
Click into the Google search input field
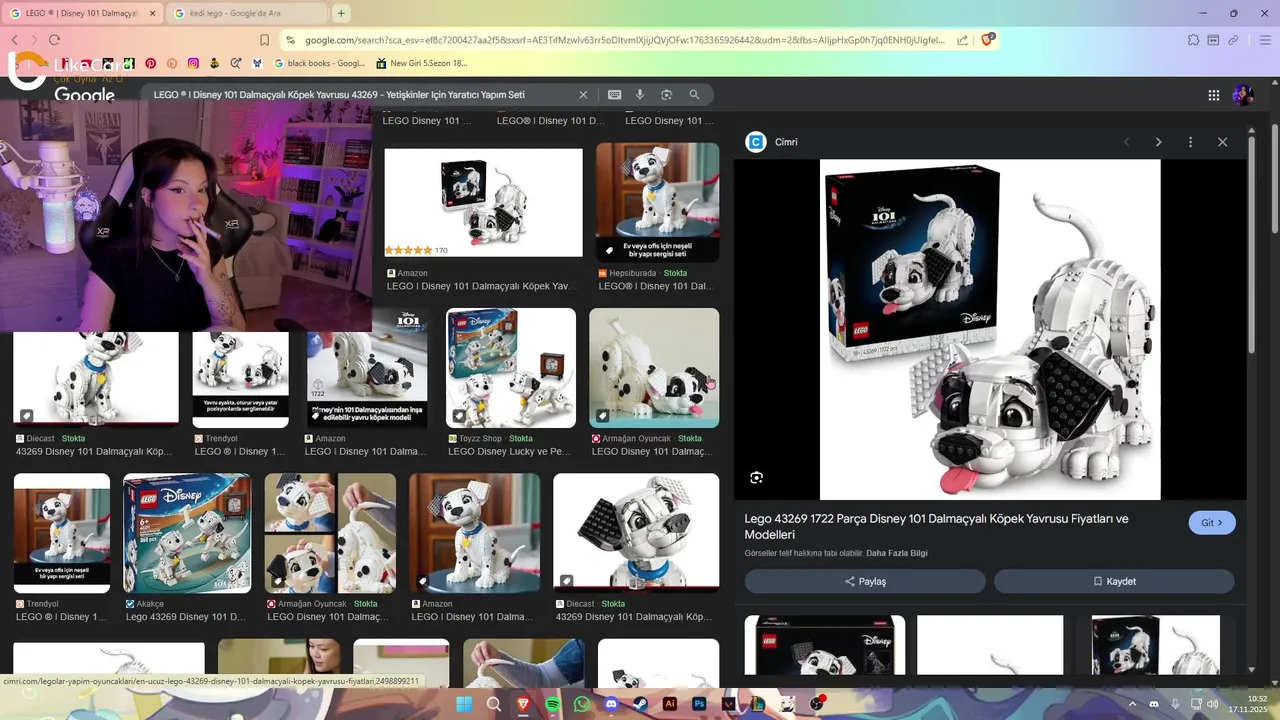coord(339,94)
